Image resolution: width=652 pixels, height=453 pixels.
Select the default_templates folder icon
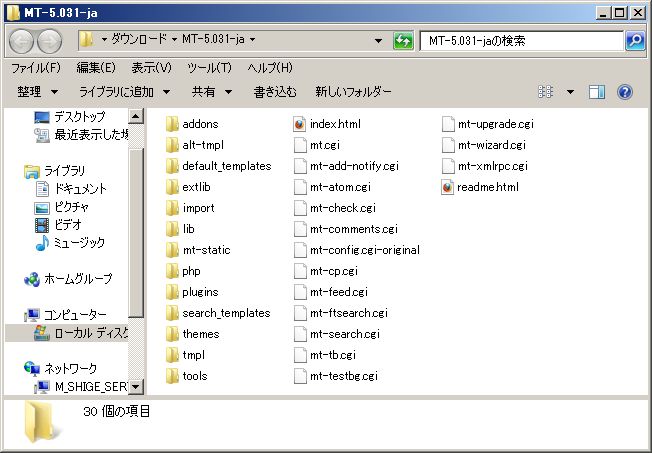(x=172, y=166)
